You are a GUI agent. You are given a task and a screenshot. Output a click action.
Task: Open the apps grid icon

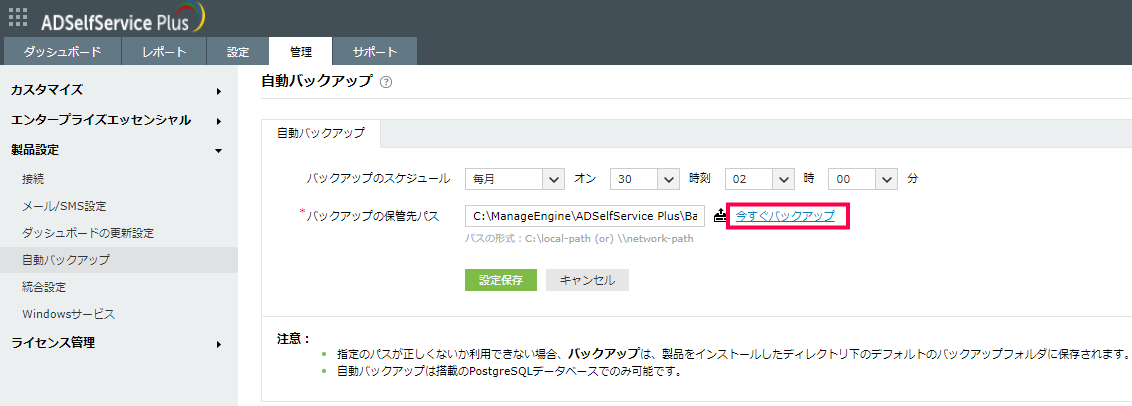pos(17,17)
